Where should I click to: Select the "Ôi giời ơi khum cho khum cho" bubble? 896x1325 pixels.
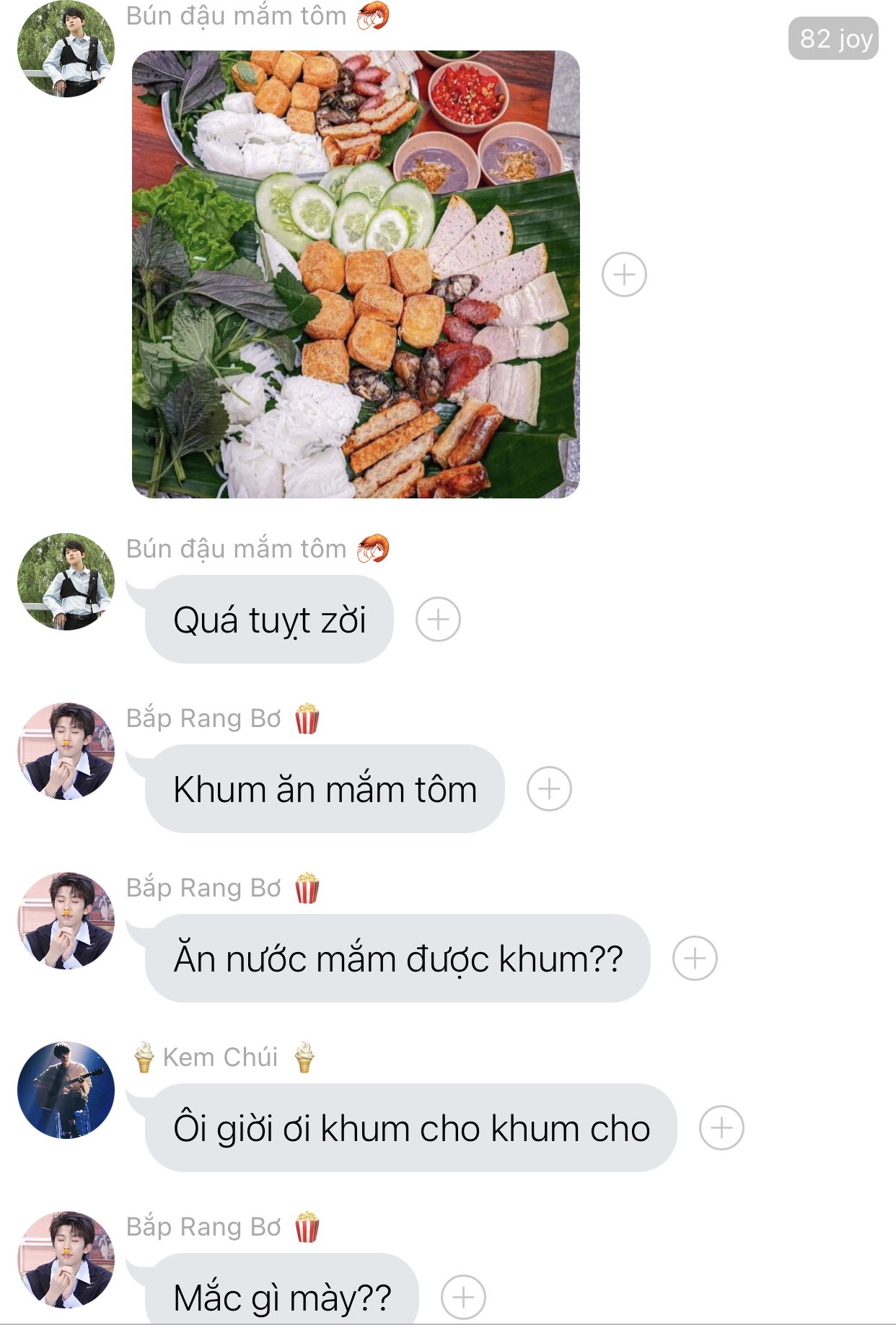411,1128
